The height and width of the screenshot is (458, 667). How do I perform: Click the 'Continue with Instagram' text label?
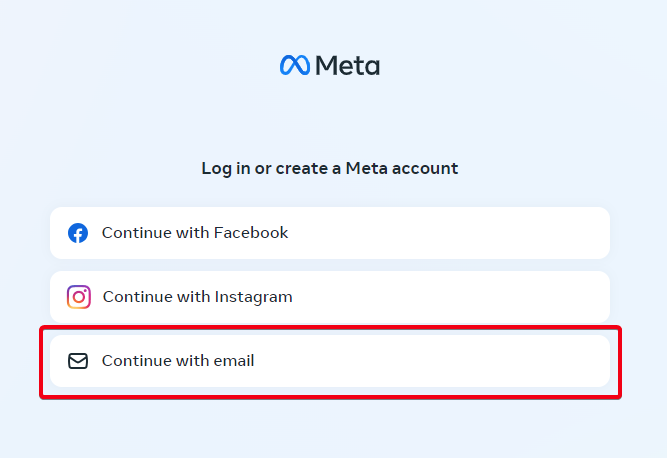tap(197, 297)
